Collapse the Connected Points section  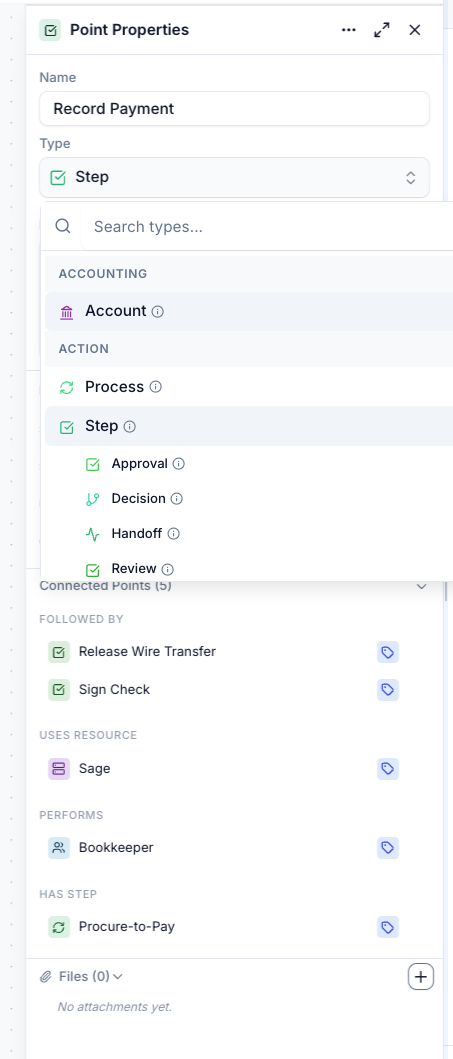[421, 586]
